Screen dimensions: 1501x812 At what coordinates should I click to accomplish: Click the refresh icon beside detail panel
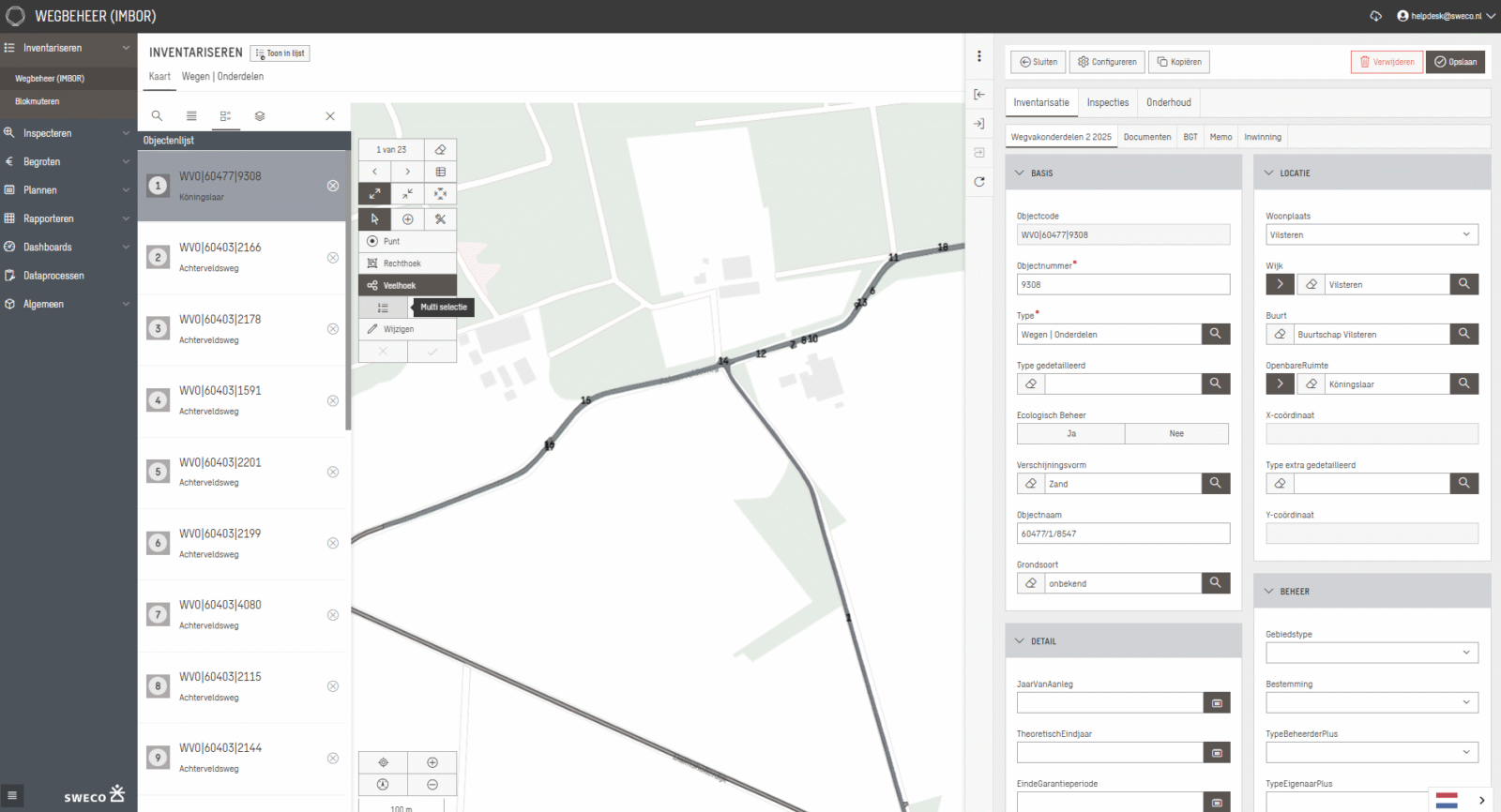point(979,182)
